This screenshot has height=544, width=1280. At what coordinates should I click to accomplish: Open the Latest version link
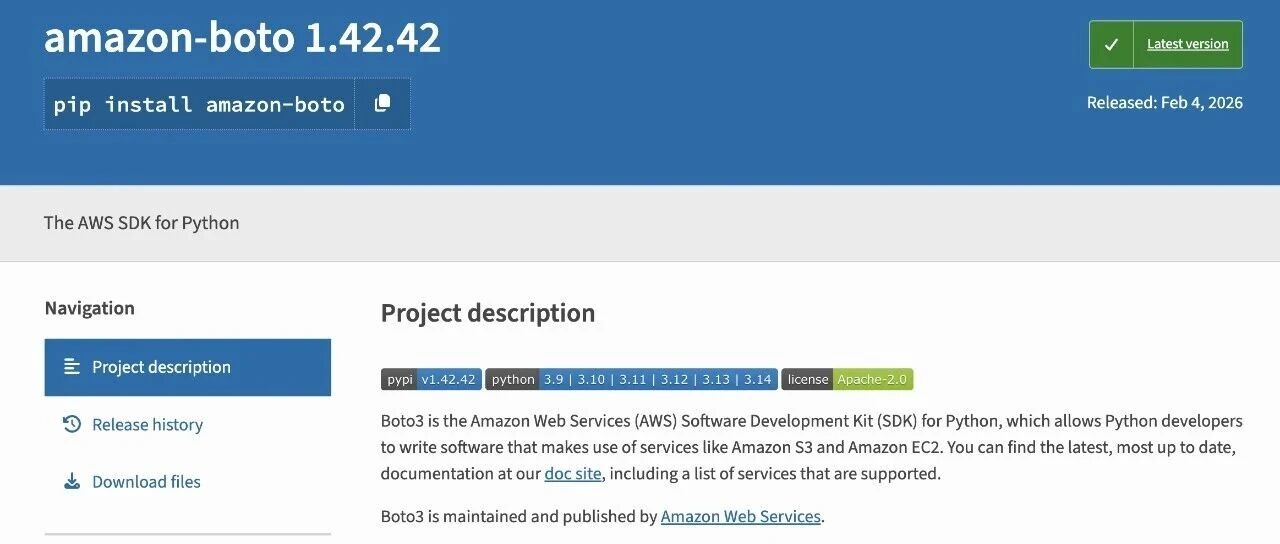tap(1187, 44)
